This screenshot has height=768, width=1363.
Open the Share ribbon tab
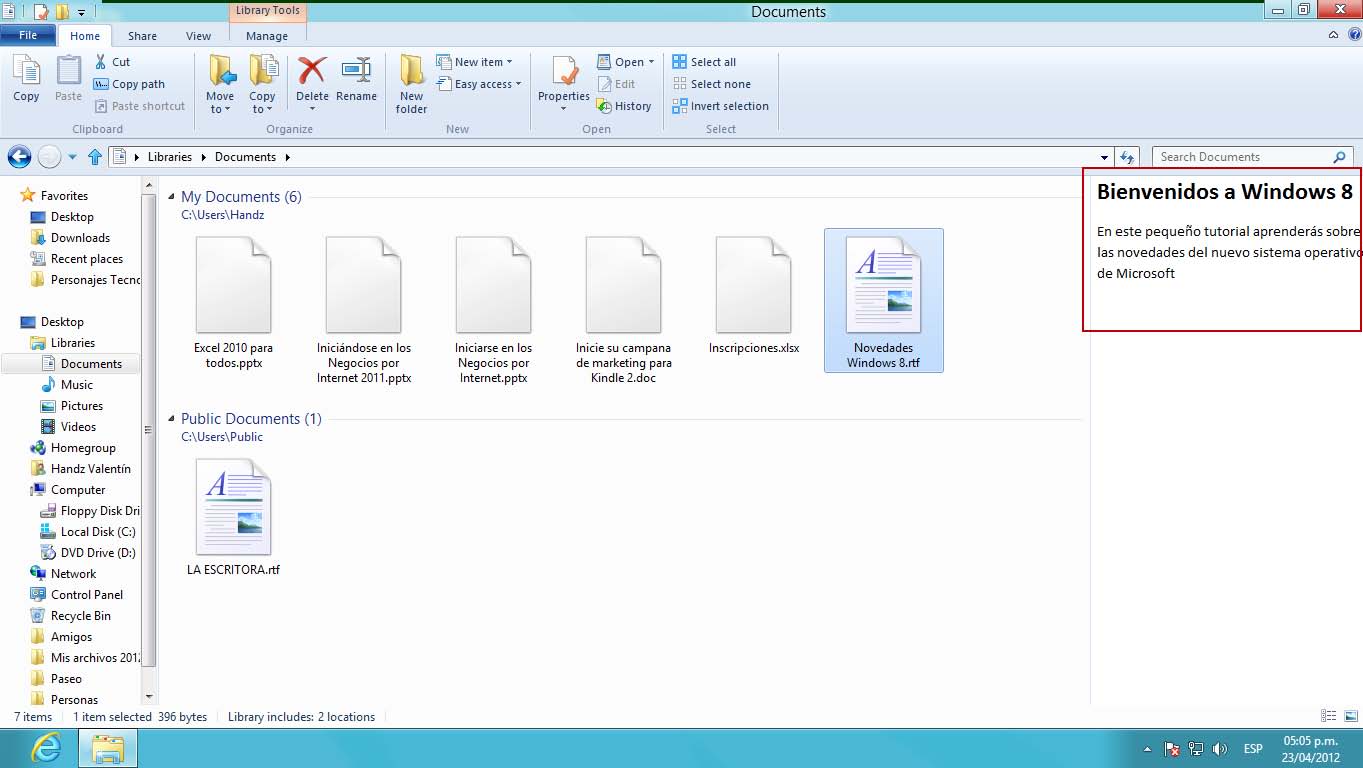[x=142, y=36]
